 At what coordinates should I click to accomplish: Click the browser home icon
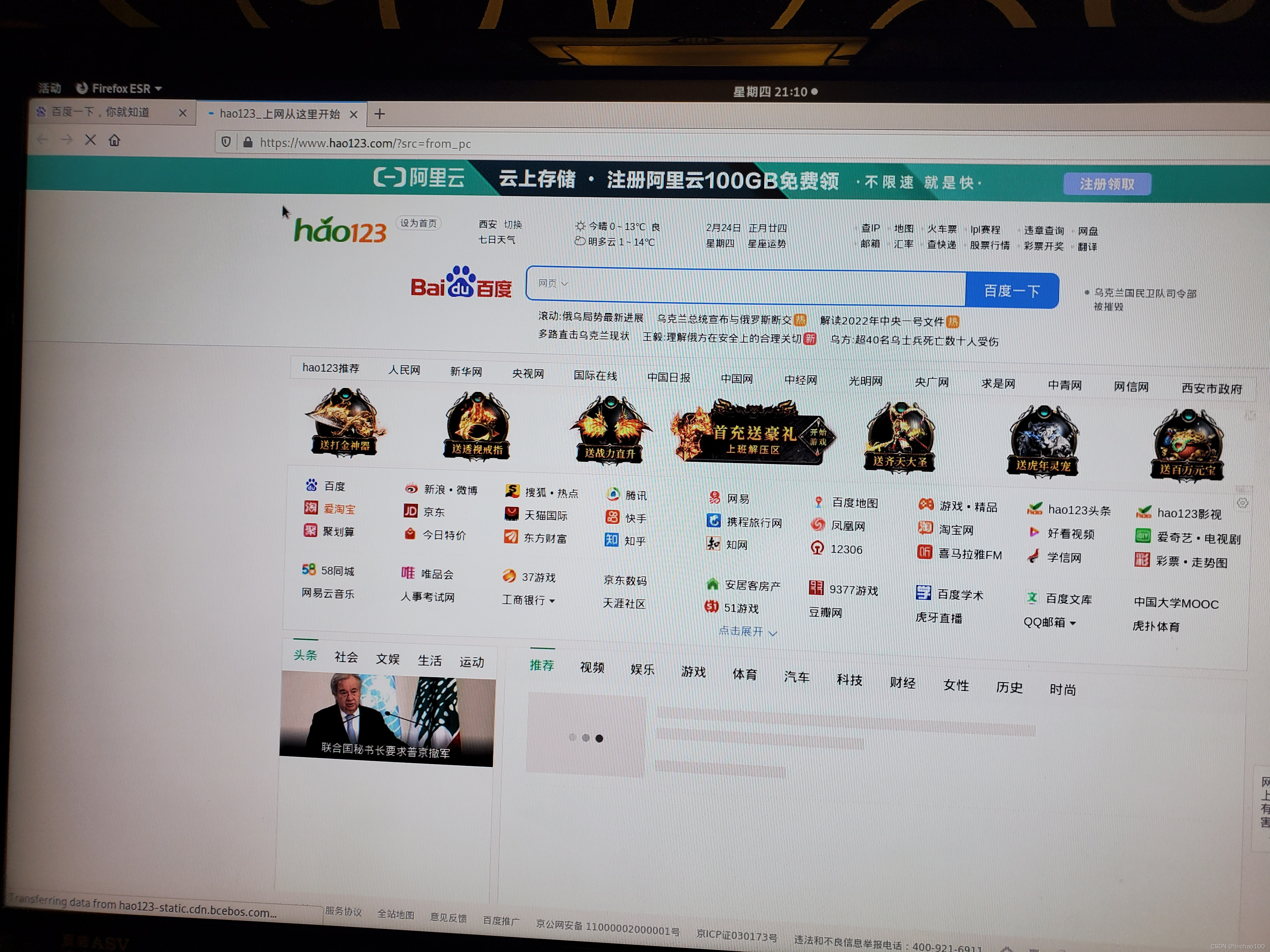[114, 140]
